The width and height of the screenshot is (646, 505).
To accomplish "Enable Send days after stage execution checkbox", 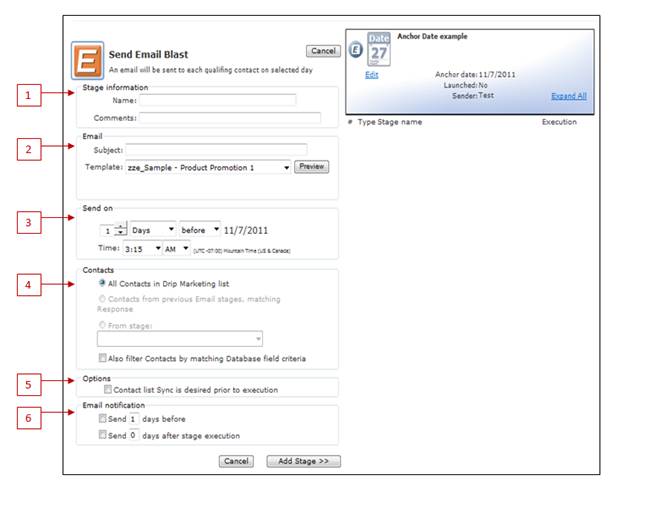I will pyautogui.click(x=103, y=435).
